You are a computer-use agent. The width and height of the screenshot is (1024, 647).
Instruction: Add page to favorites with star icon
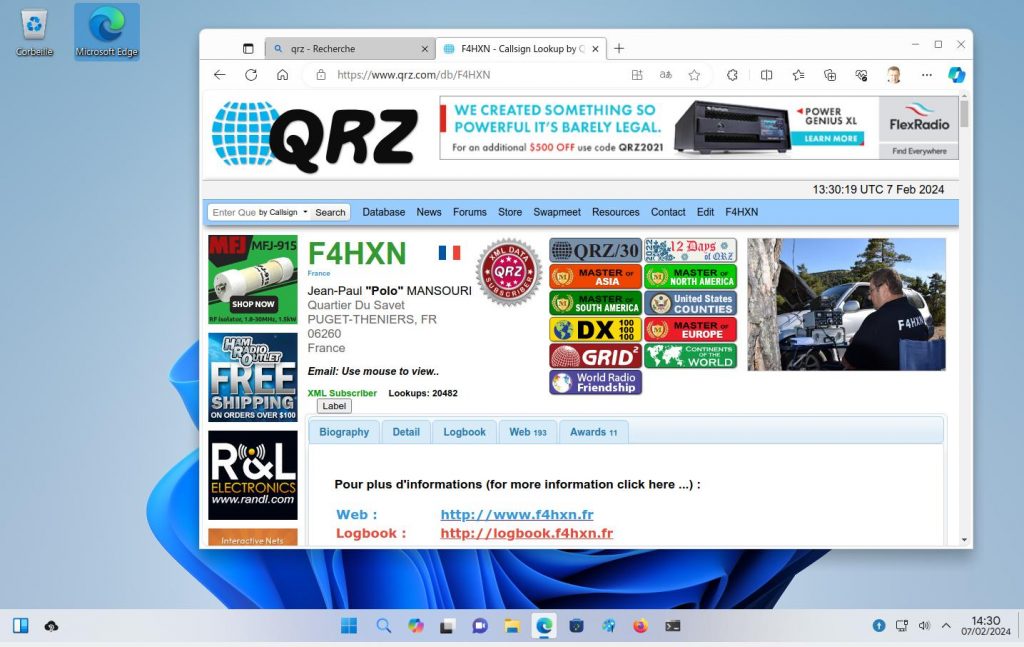(694, 75)
